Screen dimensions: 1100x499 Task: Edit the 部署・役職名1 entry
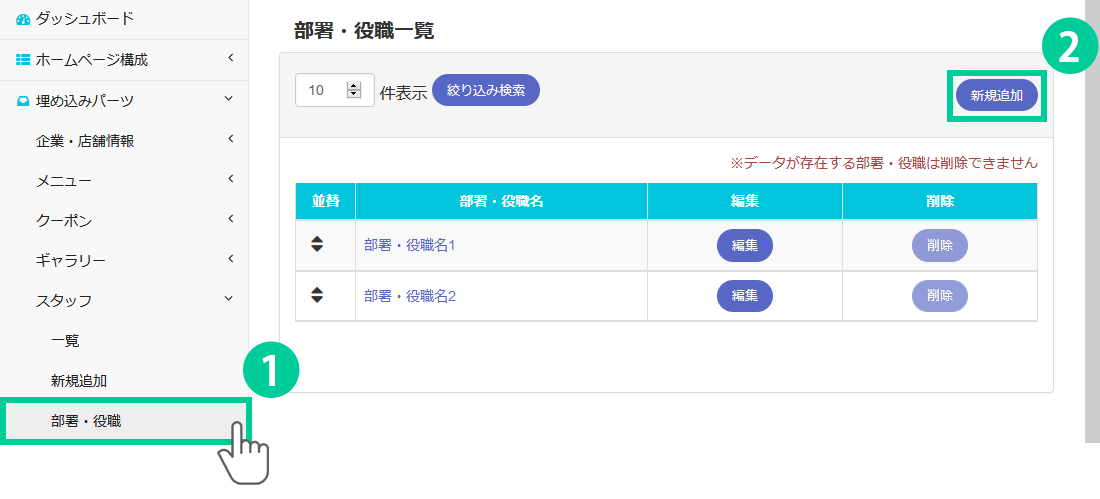click(x=744, y=245)
